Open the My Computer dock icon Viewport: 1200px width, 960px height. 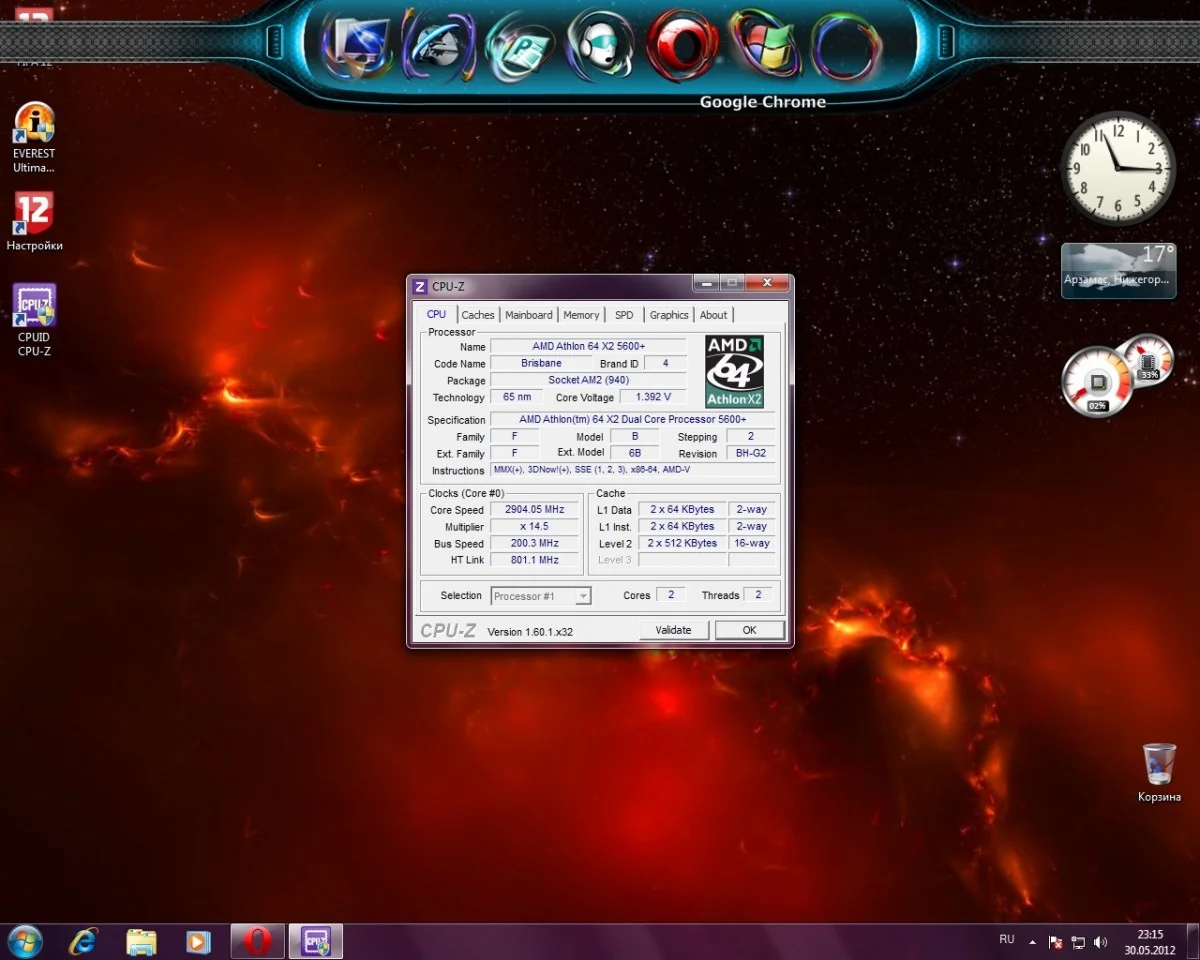pos(356,47)
